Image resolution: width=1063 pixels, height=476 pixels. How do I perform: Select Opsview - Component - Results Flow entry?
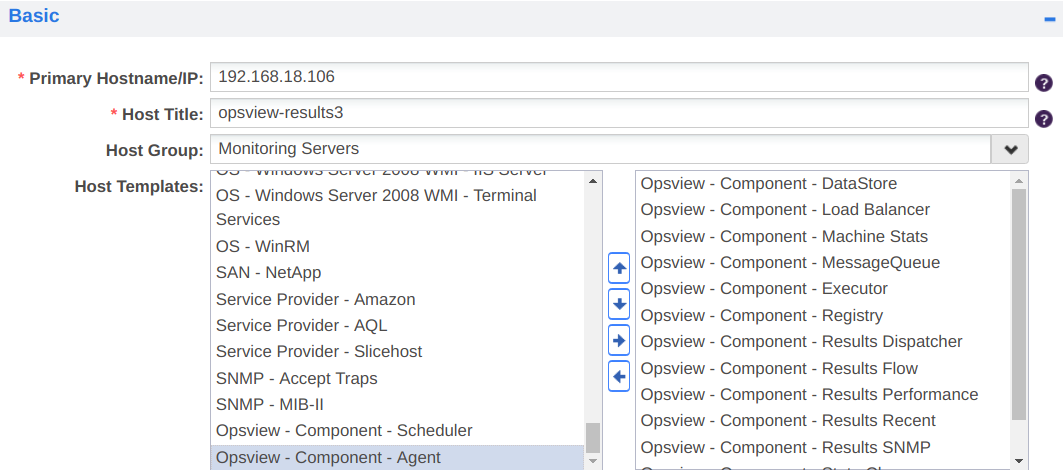[x=823, y=368]
